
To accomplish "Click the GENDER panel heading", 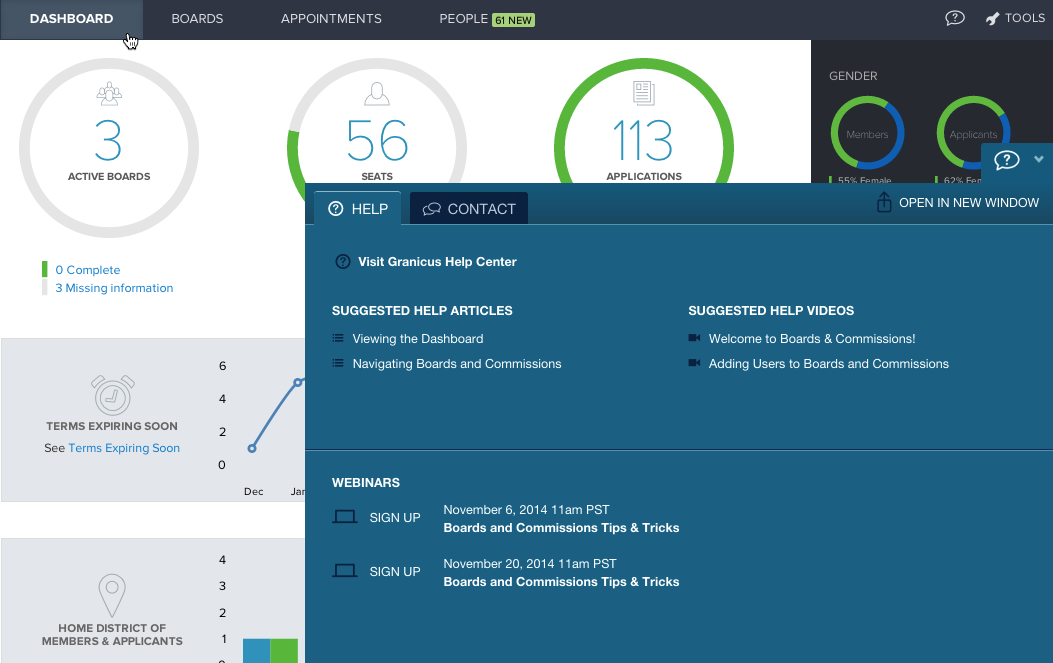I will 853,76.
